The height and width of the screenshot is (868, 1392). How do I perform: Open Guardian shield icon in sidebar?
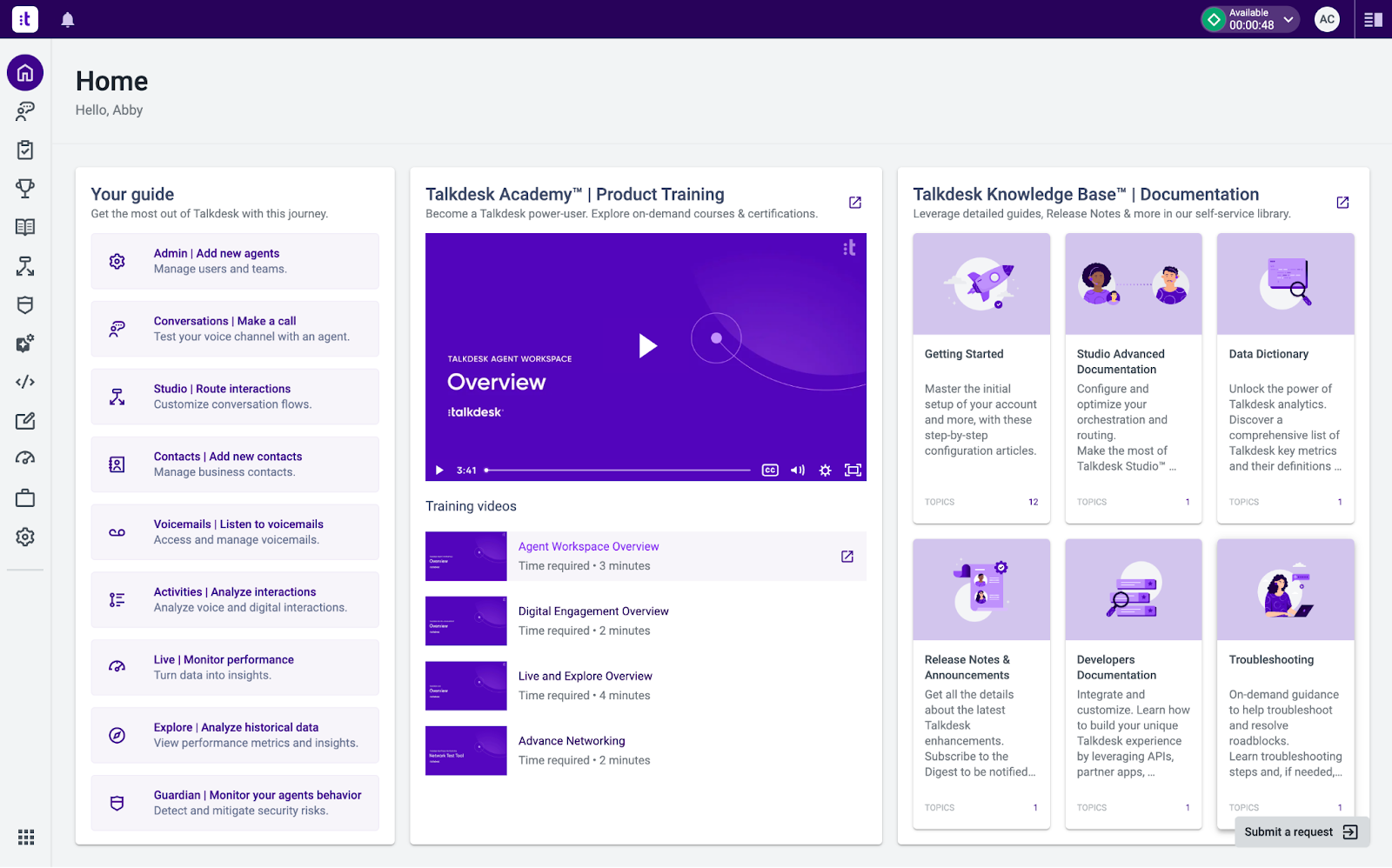(x=25, y=305)
